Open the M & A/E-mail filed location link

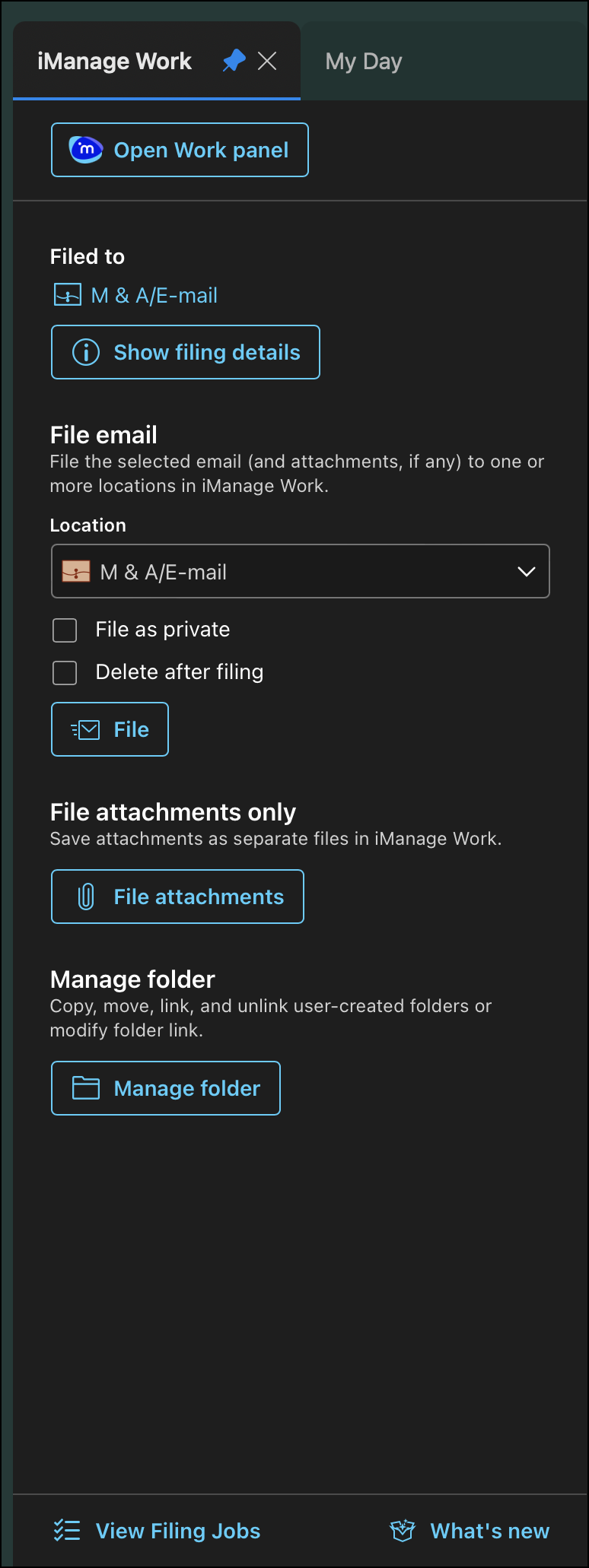click(154, 295)
